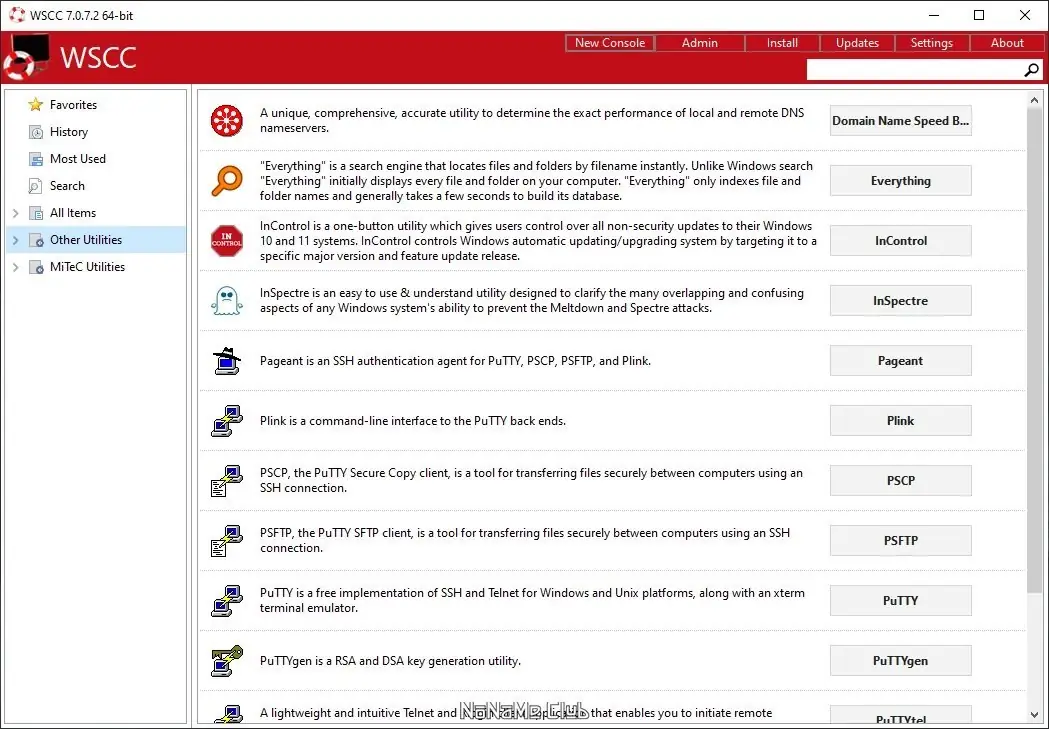Viewport: 1049px width, 729px height.
Task: Click the Pageant computer-with-hat icon
Action: [227, 361]
